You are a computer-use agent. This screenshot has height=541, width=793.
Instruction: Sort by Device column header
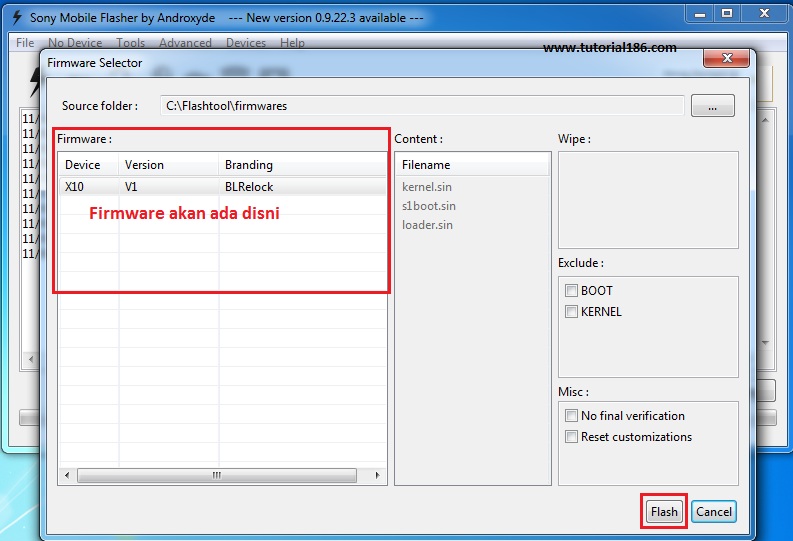pyautogui.click(x=89, y=165)
